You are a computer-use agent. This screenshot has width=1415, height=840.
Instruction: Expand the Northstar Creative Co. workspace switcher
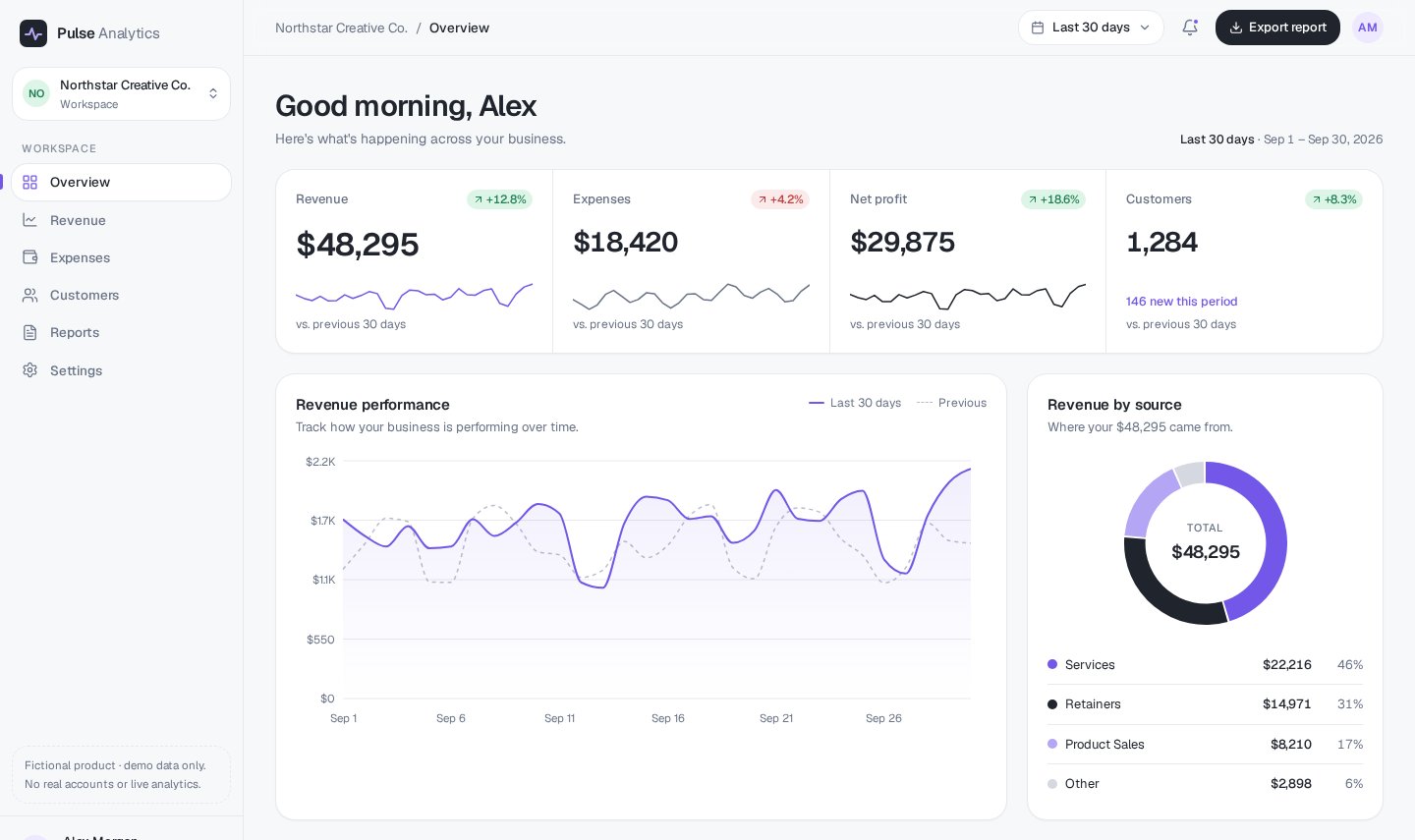122,94
